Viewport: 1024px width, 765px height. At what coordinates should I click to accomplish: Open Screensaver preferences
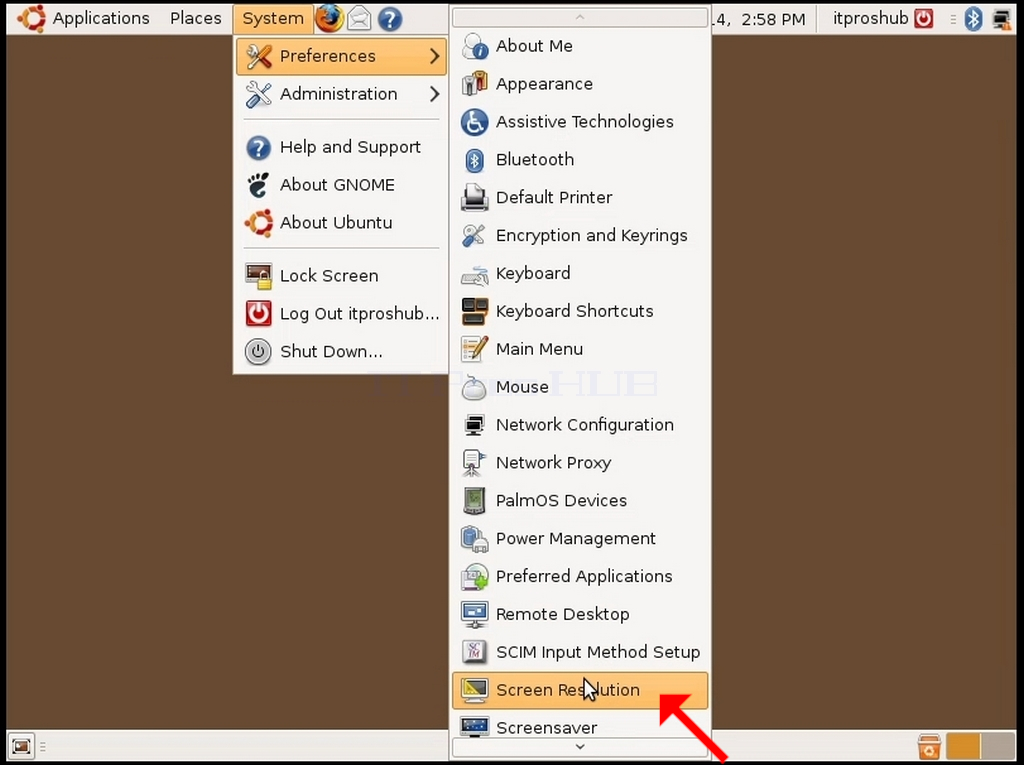tap(580, 726)
